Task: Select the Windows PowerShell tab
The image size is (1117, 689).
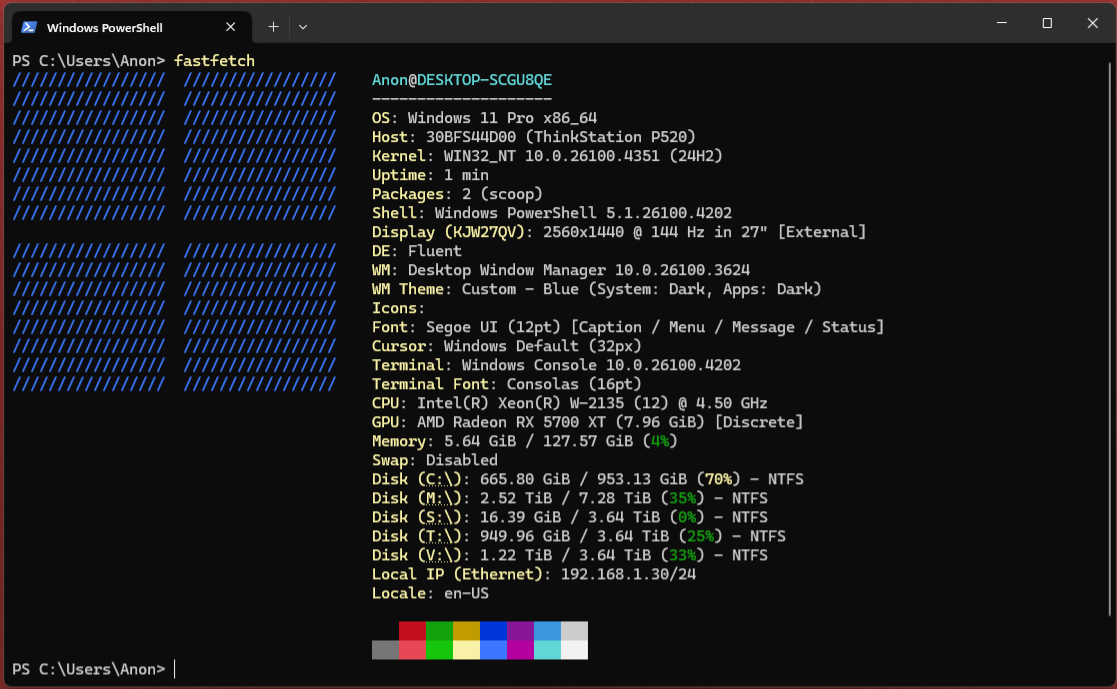Action: tap(132, 27)
